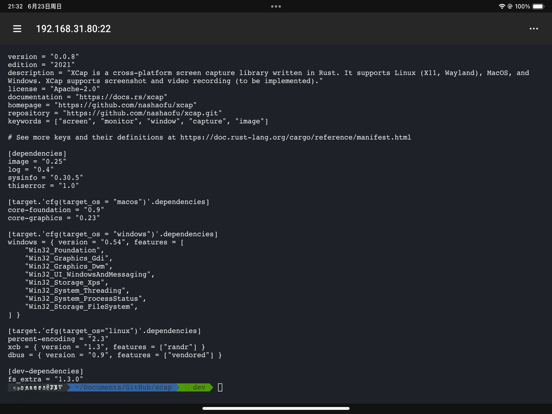Click the ~/Documents/GitHub/xcap path segment
Viewport: 552px width, 414px height.
pos(123,387)
